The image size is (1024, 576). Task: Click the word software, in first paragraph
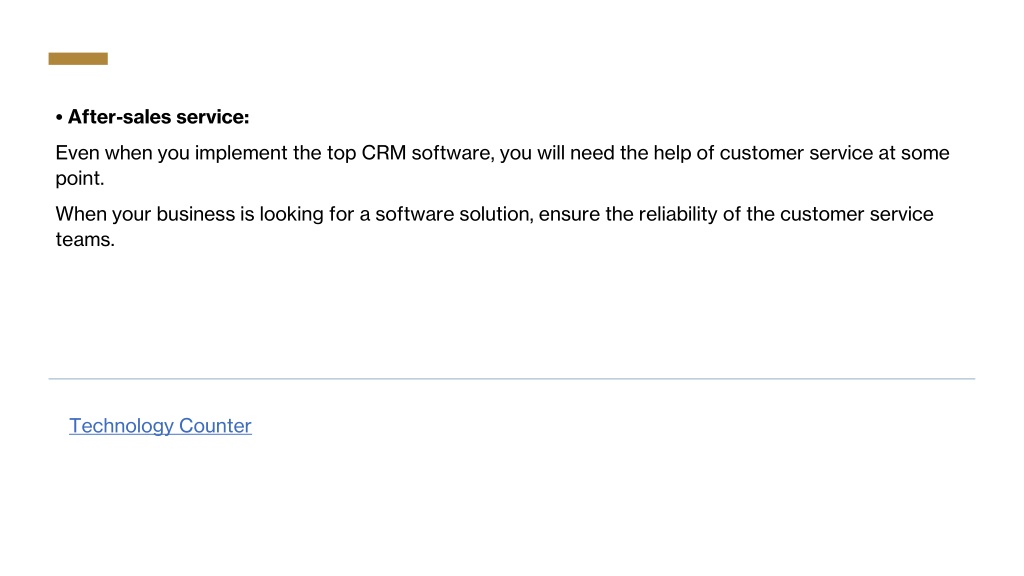pyautogui.click(x=453, y=153)
